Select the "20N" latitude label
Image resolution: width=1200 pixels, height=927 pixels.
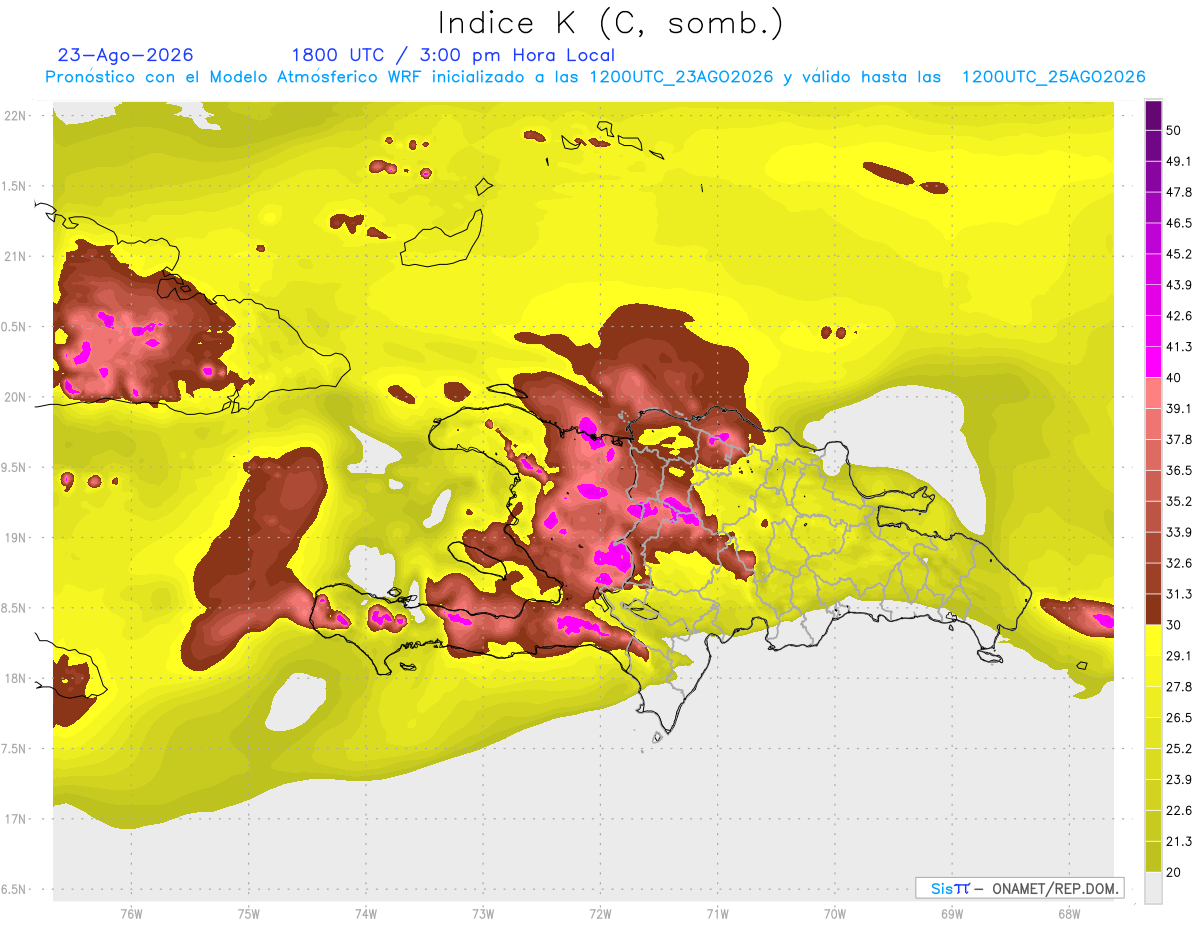coord(15,398)
